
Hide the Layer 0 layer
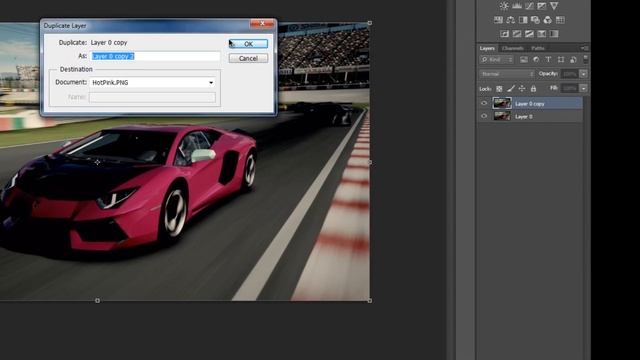coord(484,116)
